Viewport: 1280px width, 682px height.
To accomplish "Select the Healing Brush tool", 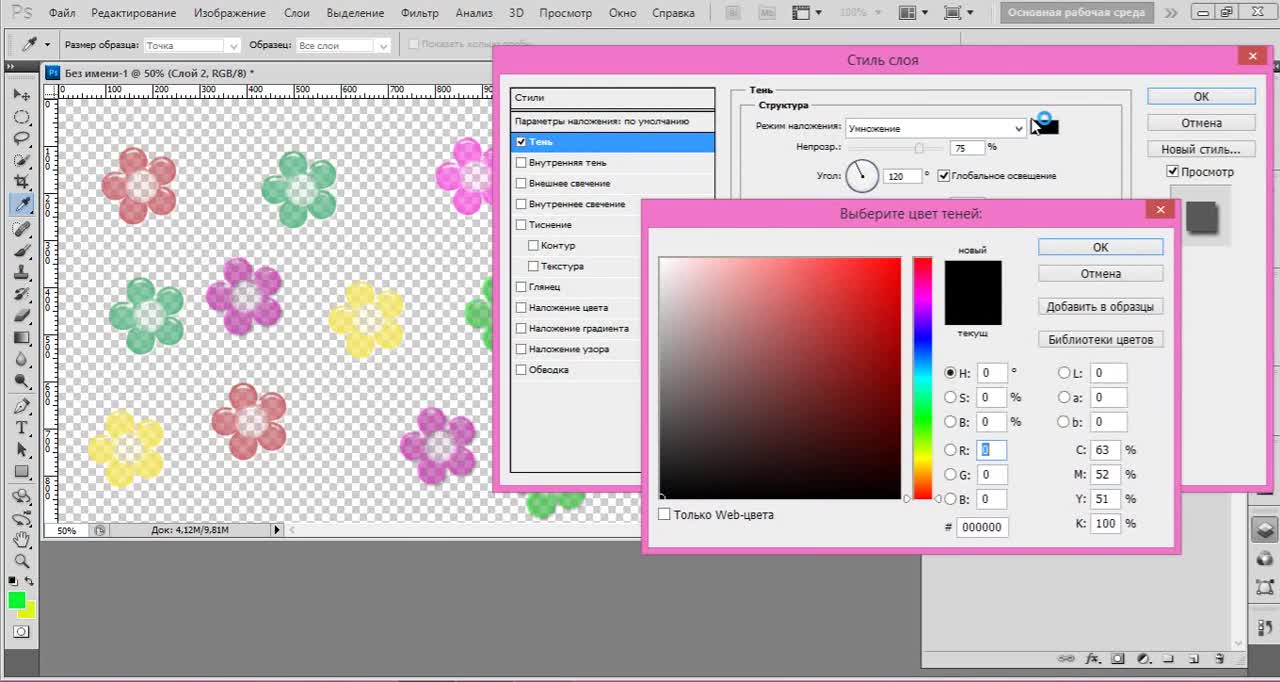I will [21, 229].
